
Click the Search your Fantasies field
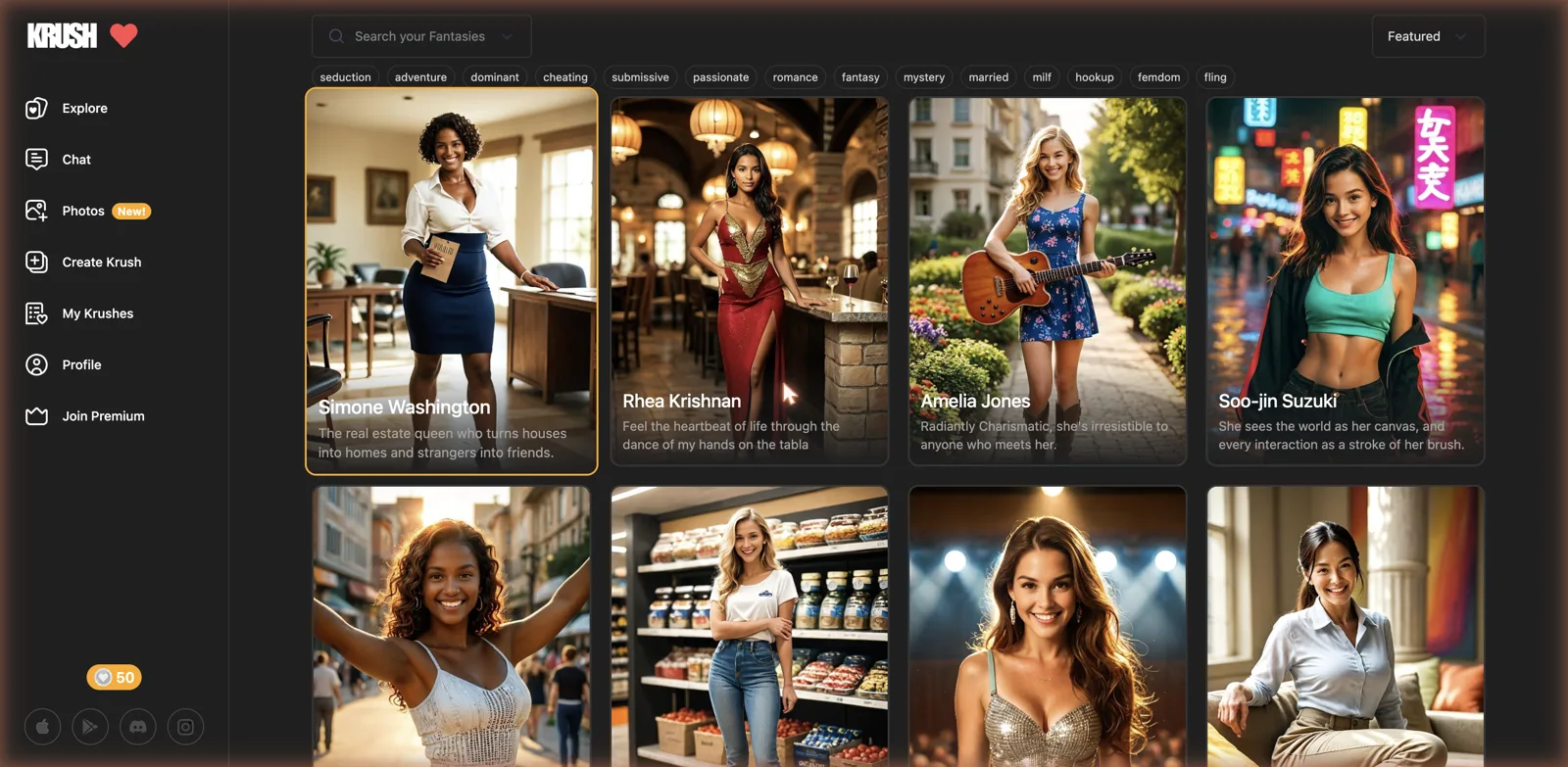[x=421, y=36]
